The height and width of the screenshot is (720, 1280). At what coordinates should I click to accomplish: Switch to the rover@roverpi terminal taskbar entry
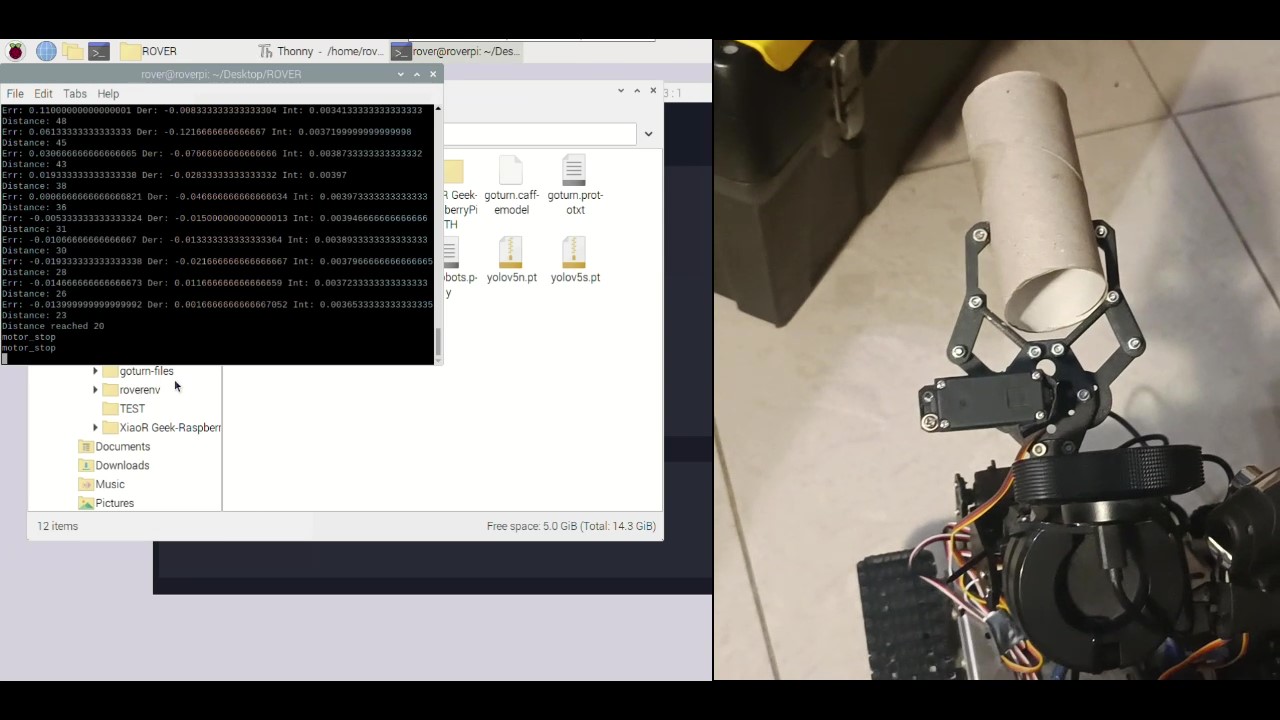click(457, 51)
